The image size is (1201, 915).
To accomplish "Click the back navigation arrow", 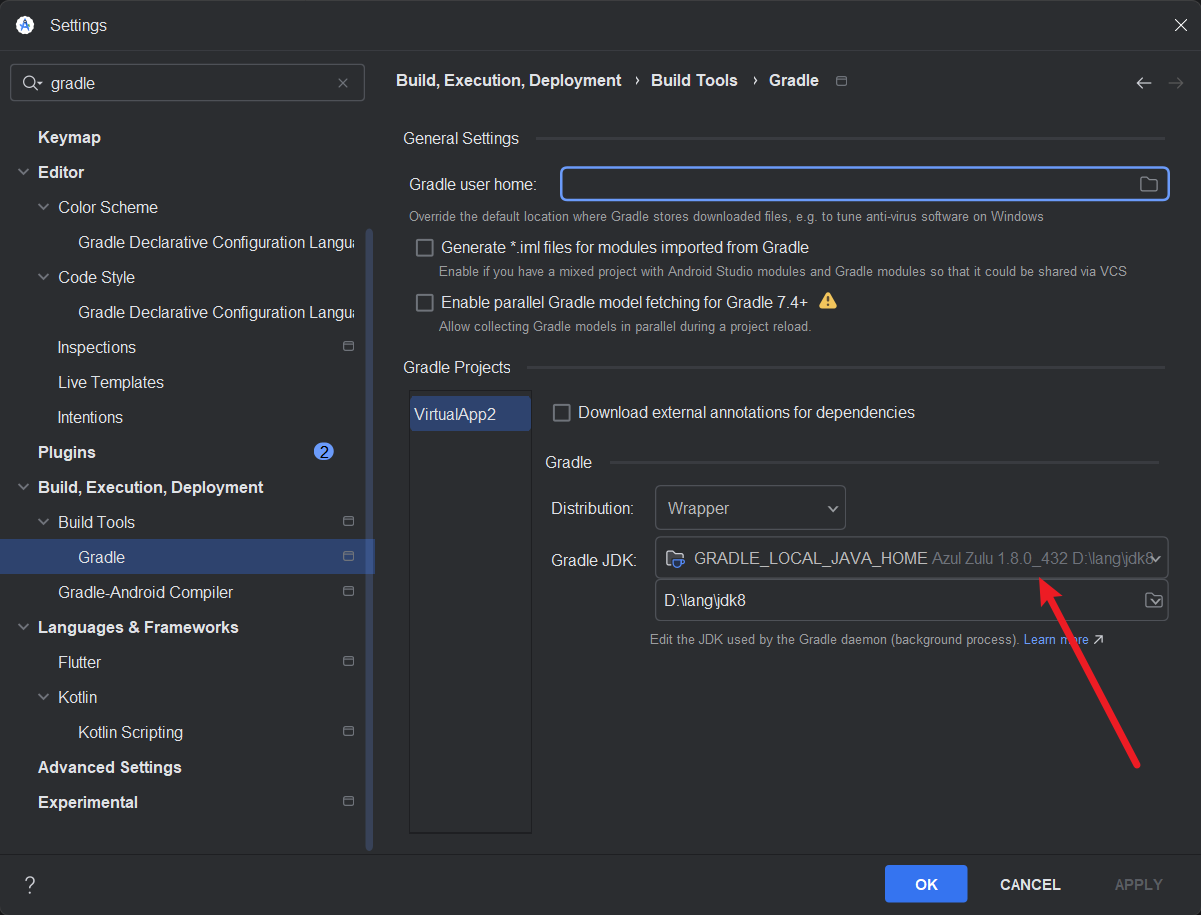I will pyautogui.click(x=1143, y=83).
